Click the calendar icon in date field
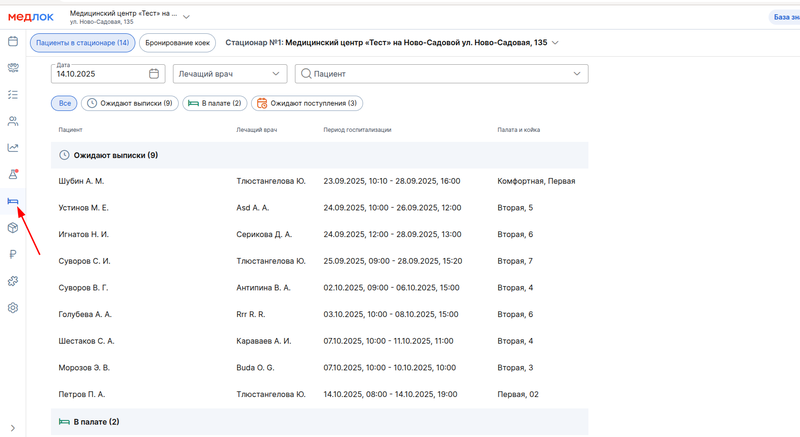The width and height of the screenshot is (800, 437). (x=154, y=74)
